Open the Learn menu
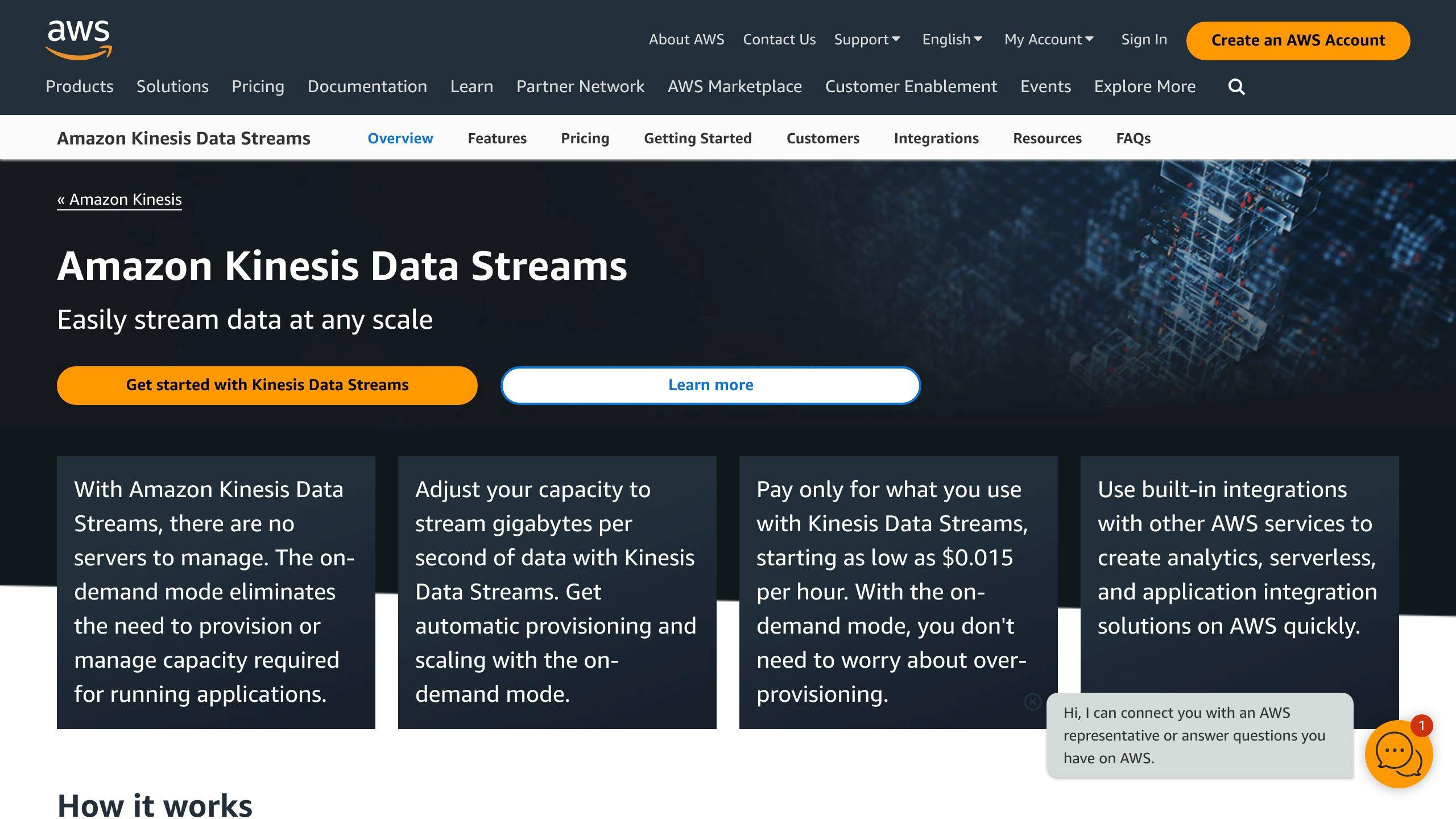 click(471, 86)
